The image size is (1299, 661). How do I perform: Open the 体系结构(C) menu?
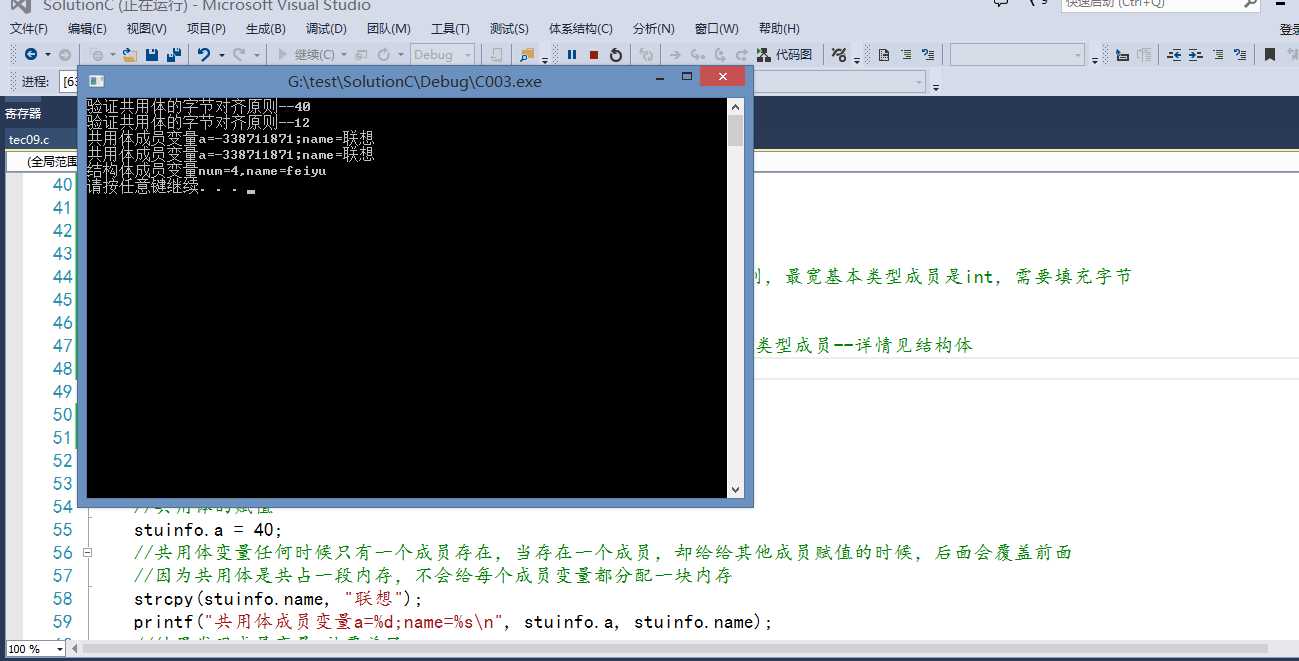(581, 28)
